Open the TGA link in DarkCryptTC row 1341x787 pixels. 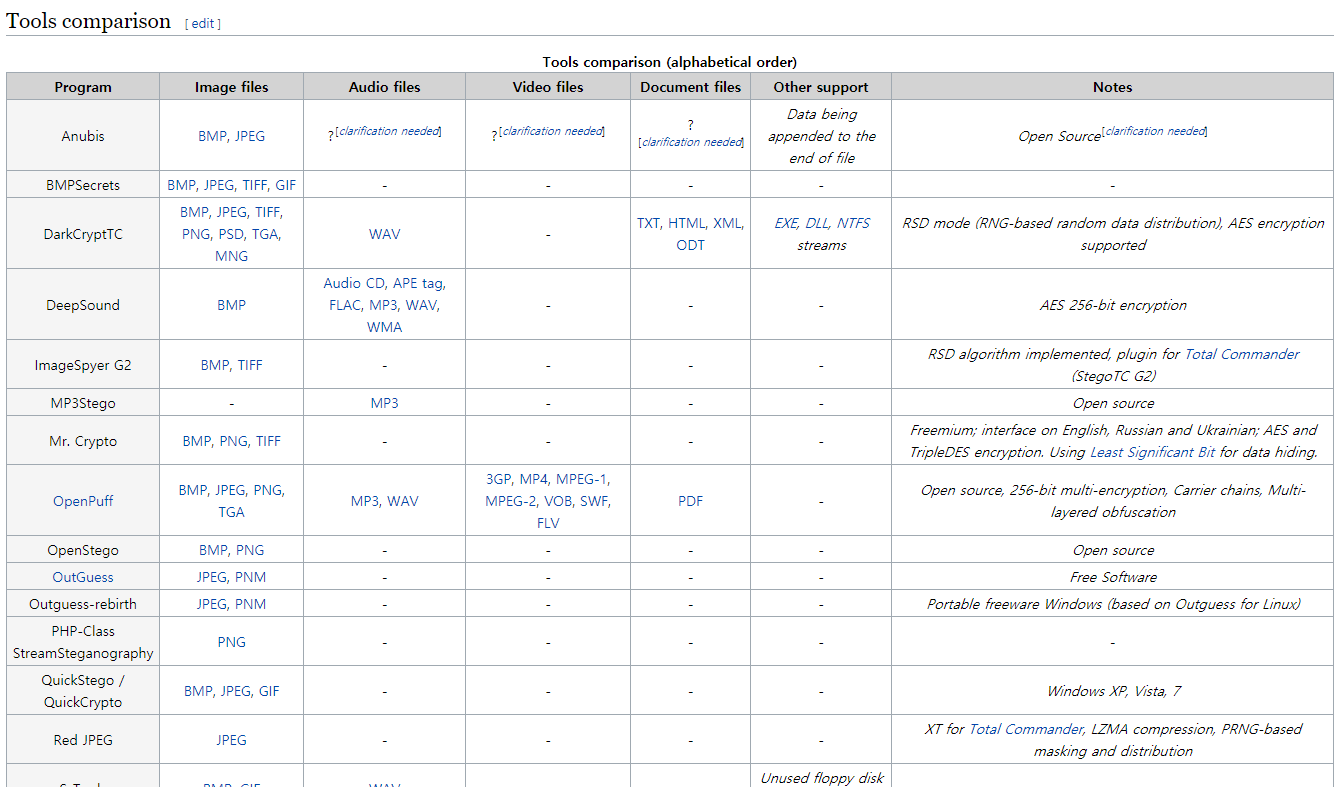[266, 234]
